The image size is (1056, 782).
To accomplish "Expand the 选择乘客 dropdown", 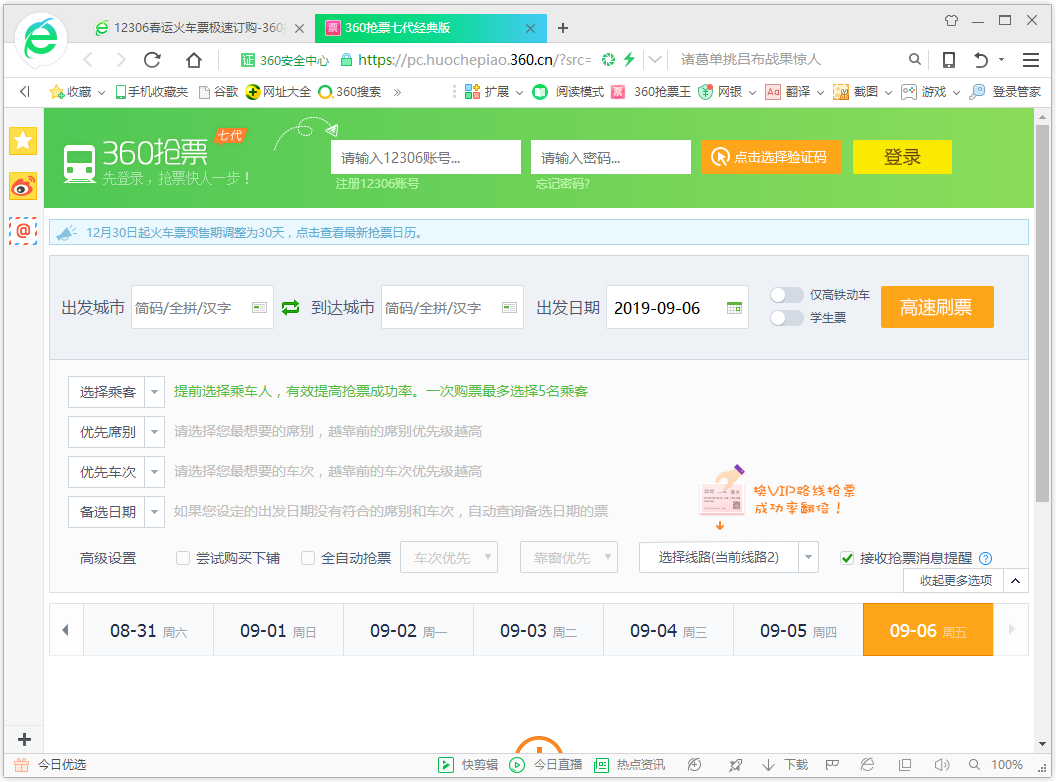I will (154, 392).
